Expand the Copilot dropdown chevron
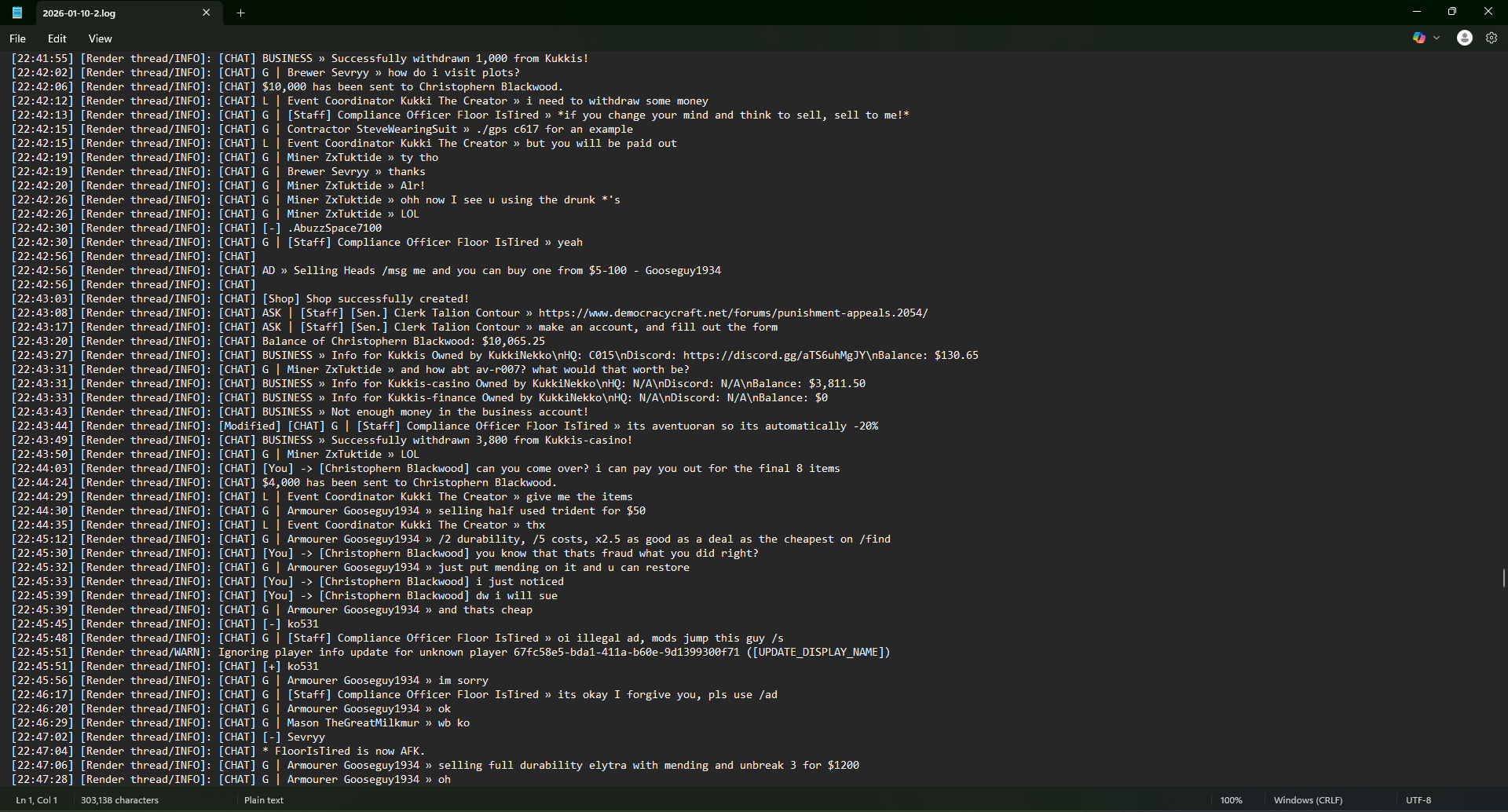1508x812 pixels. 1437,38
